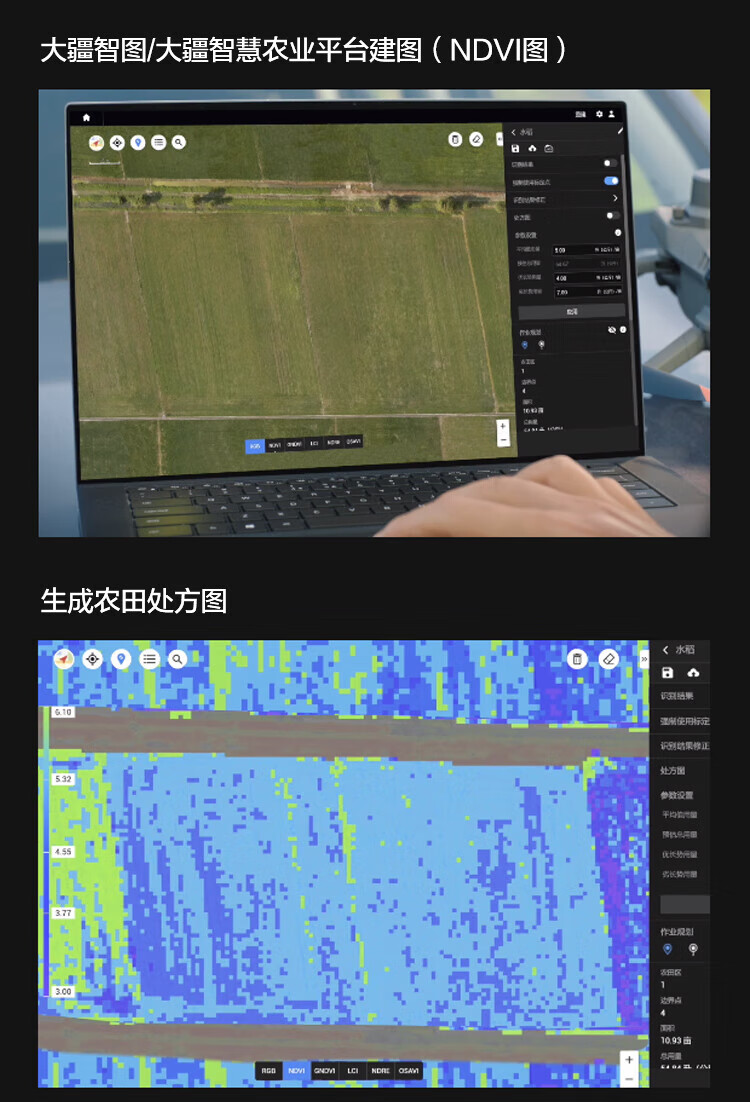Click the trash can icon on the blue NDVI map
This screenshot has width=750, height=1102.
[x=576, y=658]
